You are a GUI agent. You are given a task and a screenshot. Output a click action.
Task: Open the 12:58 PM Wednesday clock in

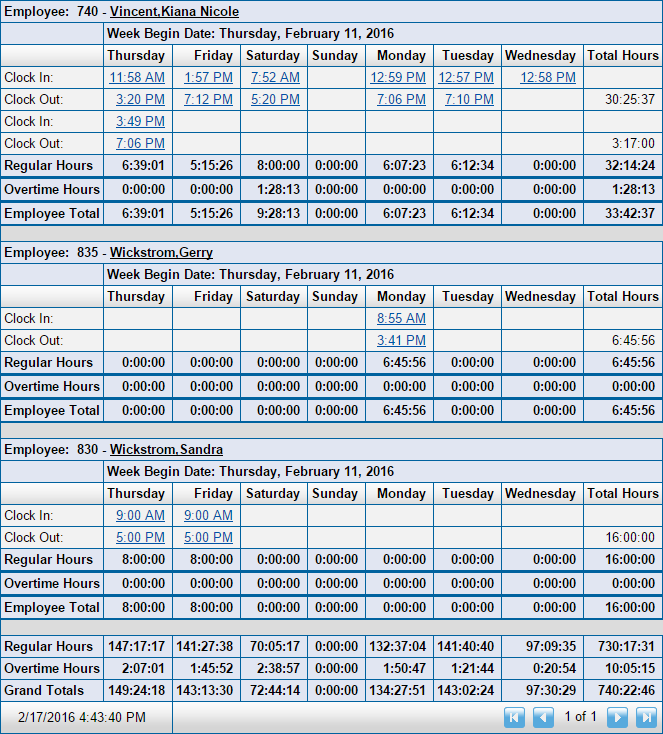pos(548,78)
